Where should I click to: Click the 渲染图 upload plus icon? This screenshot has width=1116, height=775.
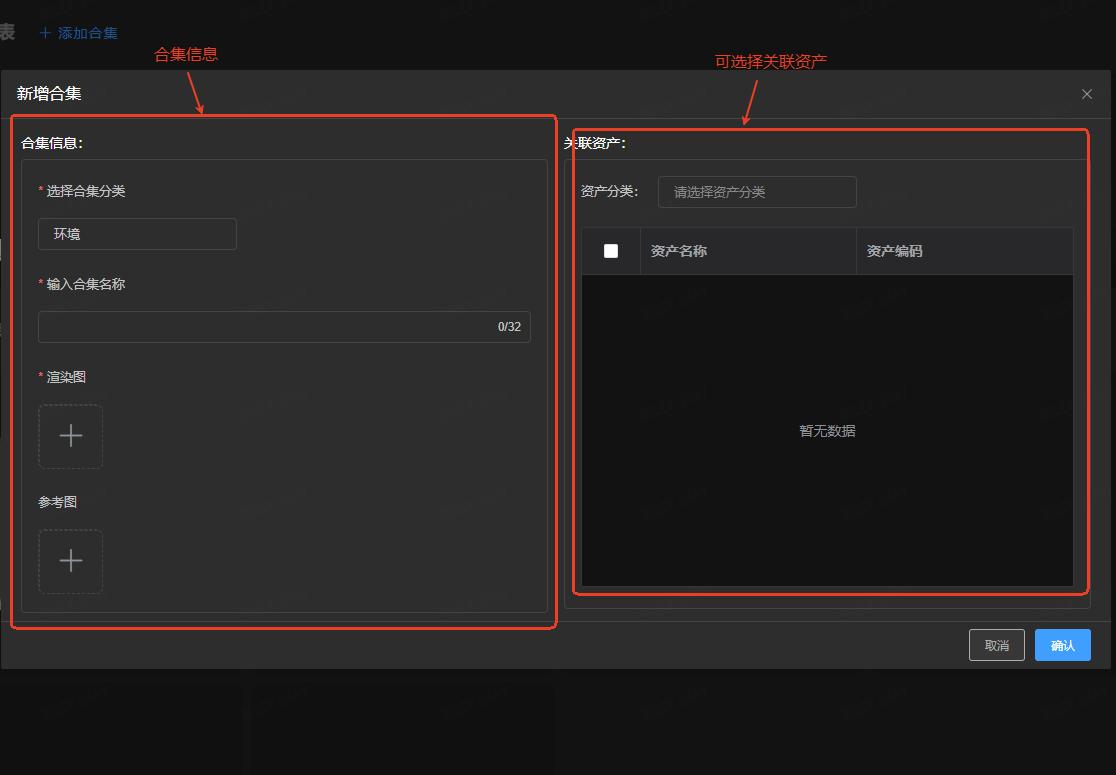[70, 436]
